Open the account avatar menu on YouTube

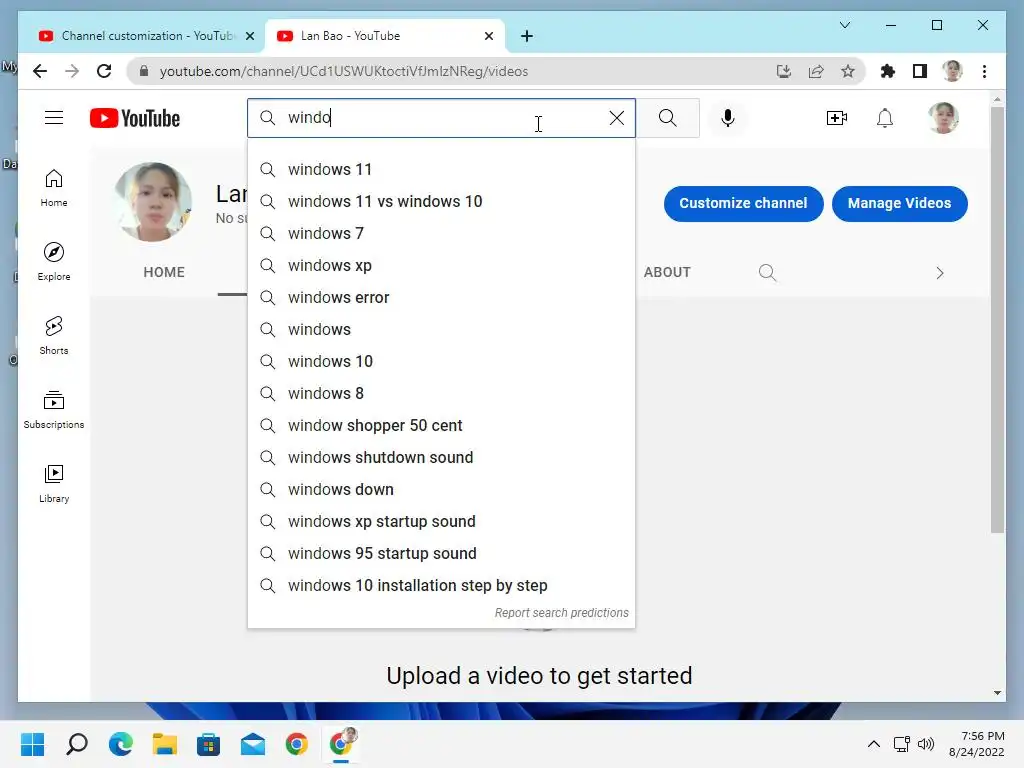coord(943,118)
